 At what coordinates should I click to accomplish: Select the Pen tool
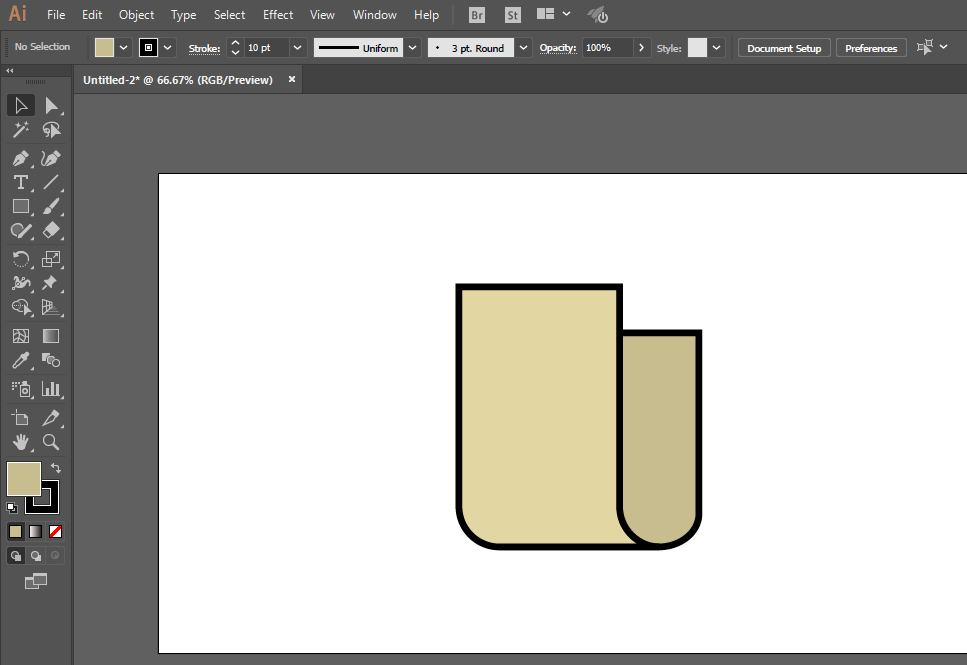[20, 158]
